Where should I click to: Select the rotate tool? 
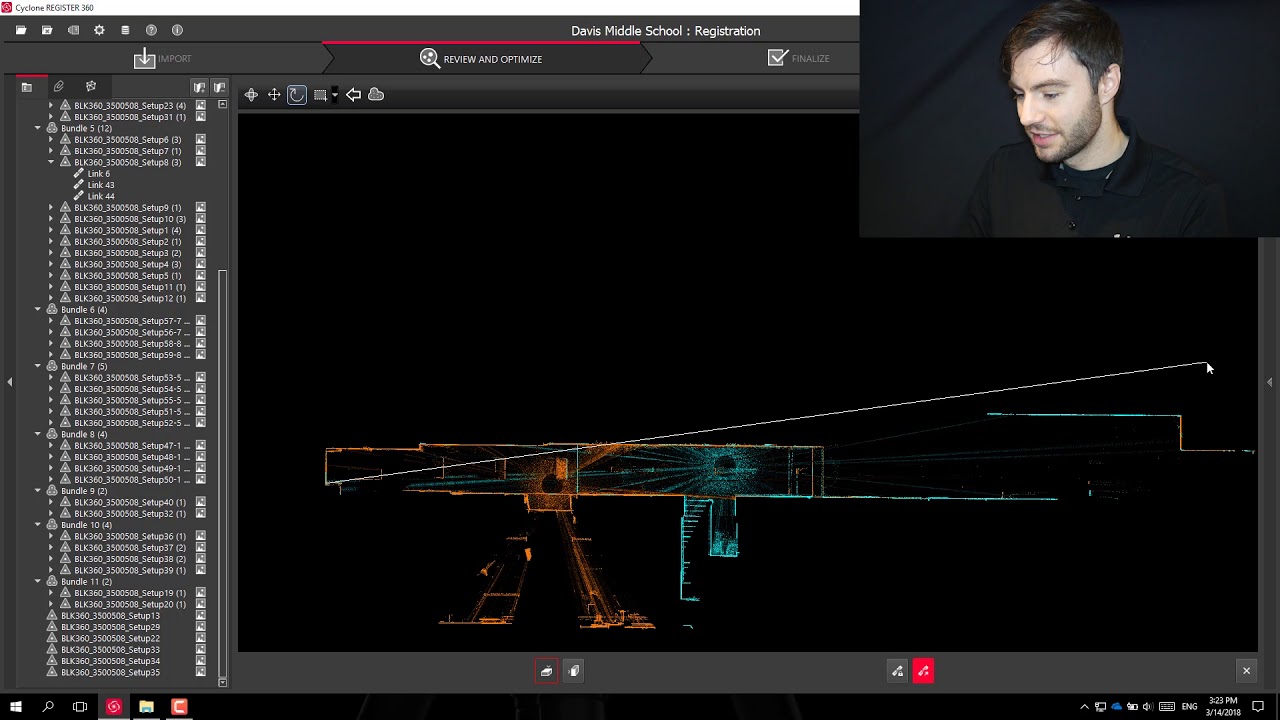297,94
